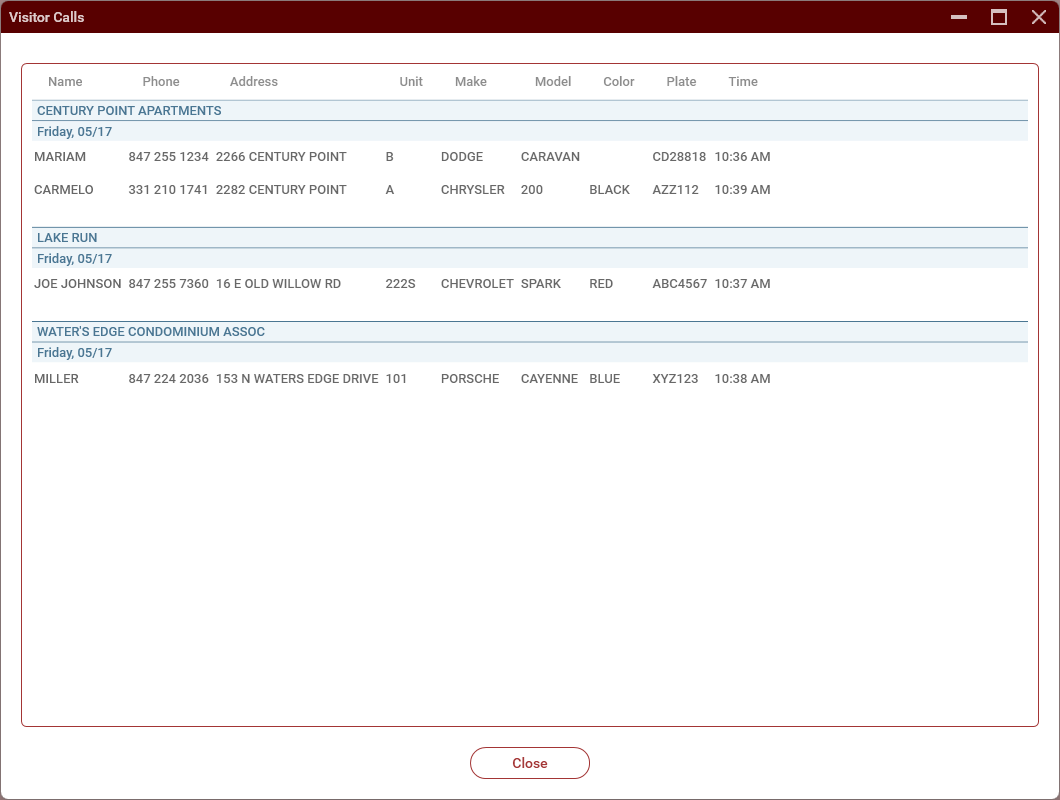Minimize the Visitor Calls window
The height and width of the screenshot is (800, 1060).
pos(959,17)
